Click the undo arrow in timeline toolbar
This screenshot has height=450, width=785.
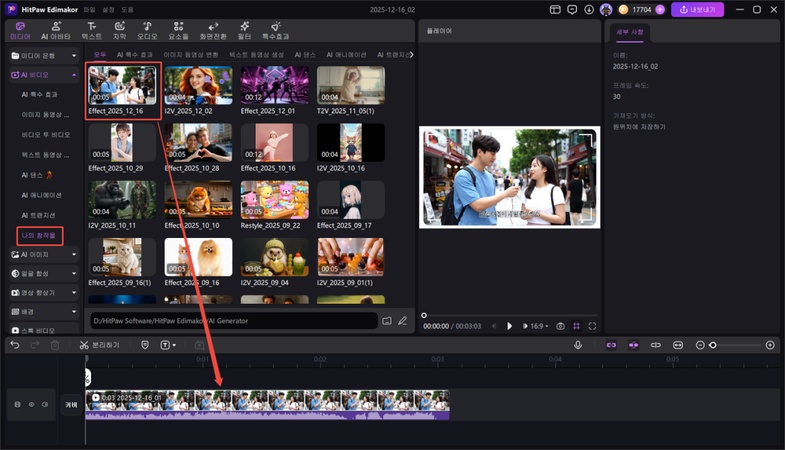pyautogui.click(x=15, y=345)
